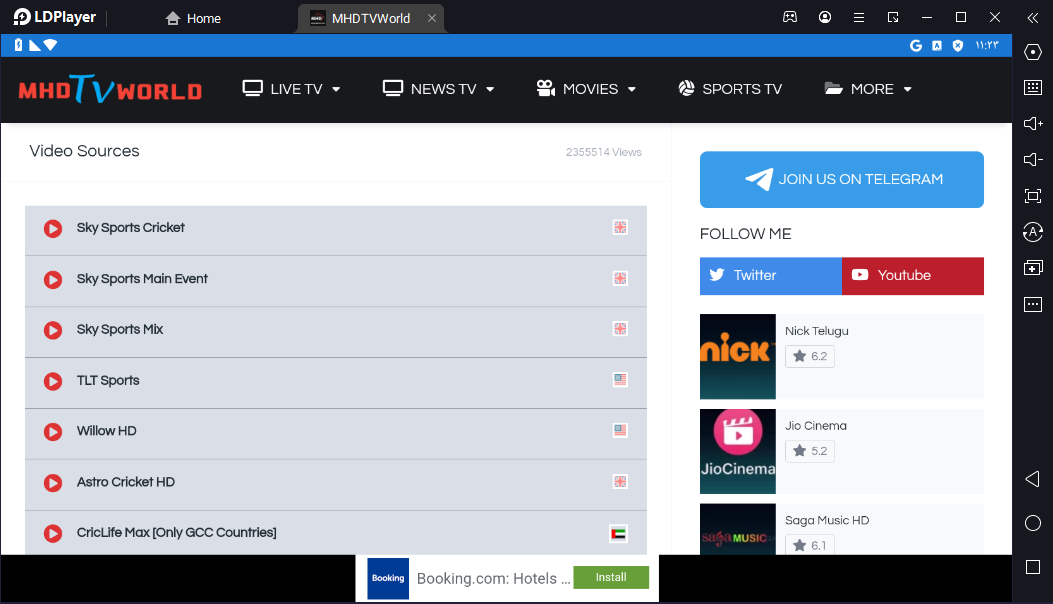1053x604 pixels.
Task: Play the Willow HD source
Action: (336, 434)
